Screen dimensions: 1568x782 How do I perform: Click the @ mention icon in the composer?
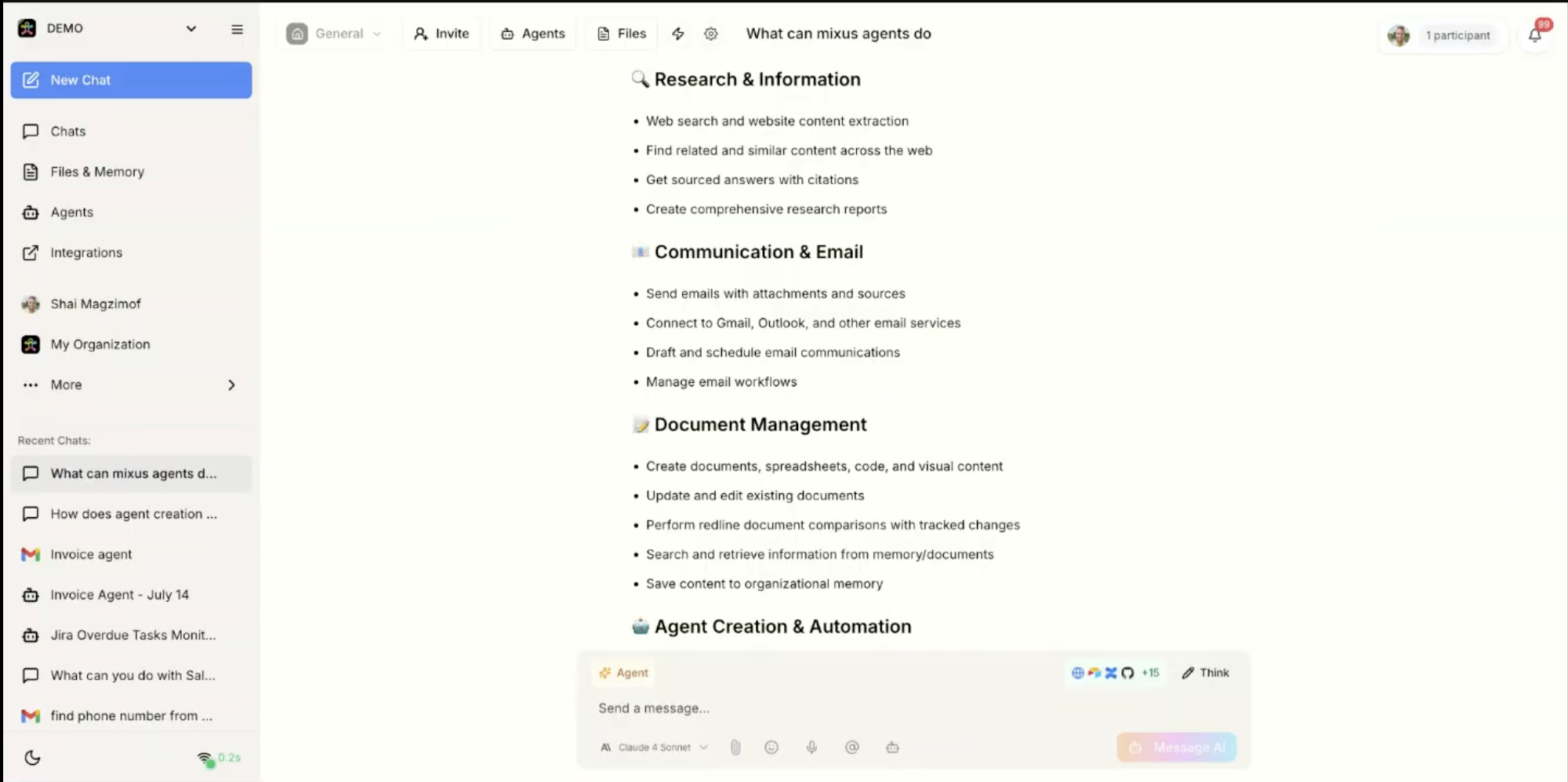pos(852,747)
